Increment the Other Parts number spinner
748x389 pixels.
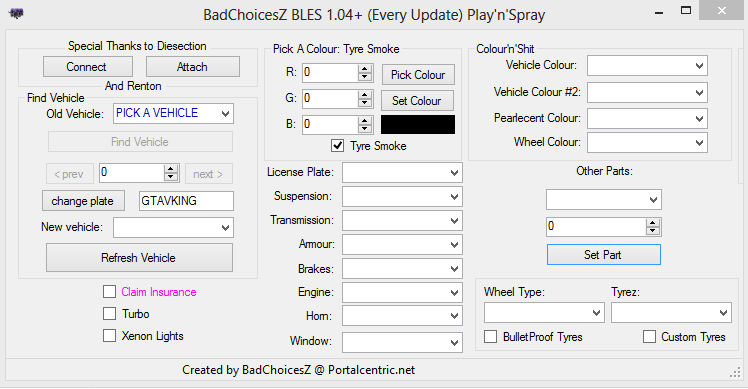click(x=653, y=222)
